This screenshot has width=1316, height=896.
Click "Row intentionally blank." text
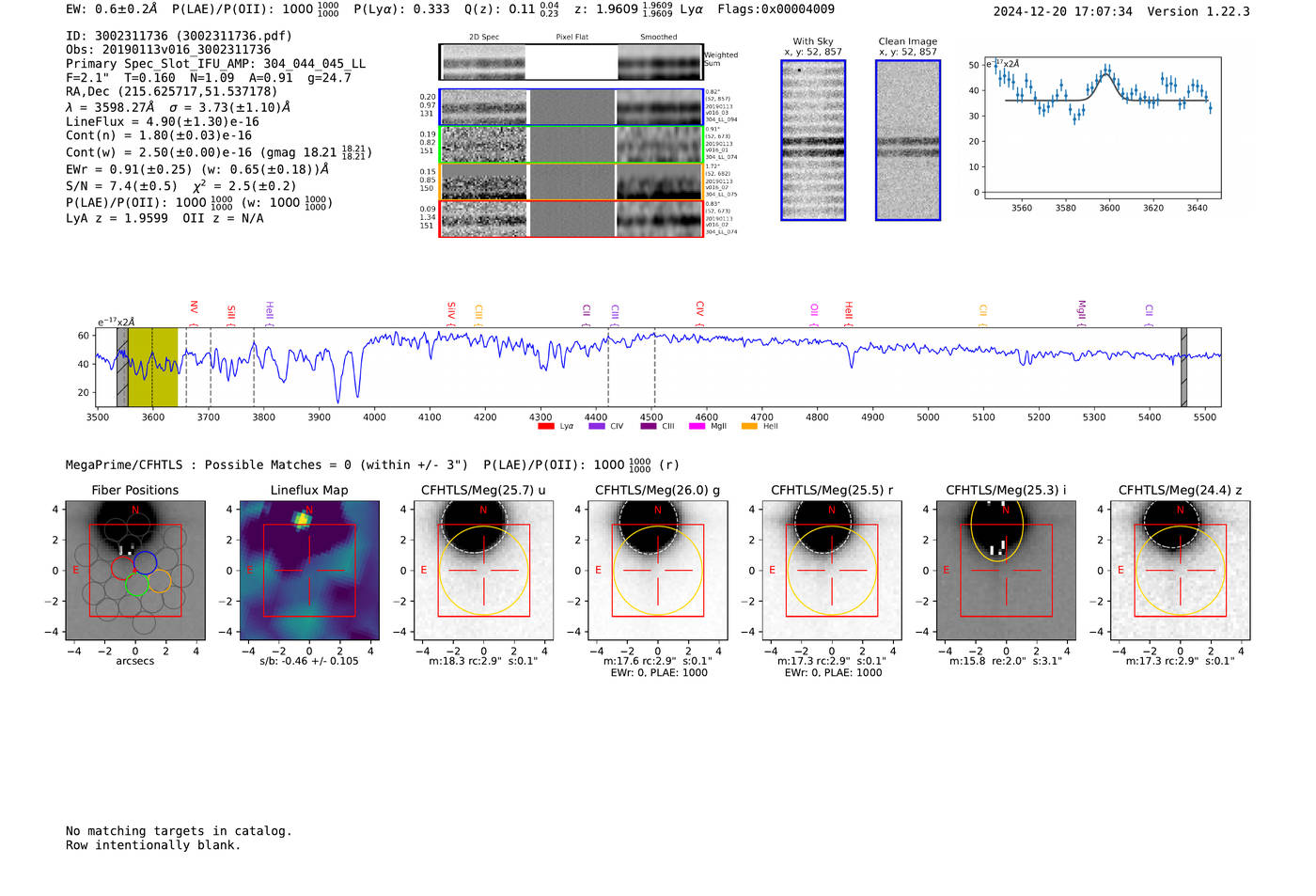point(153,845)
